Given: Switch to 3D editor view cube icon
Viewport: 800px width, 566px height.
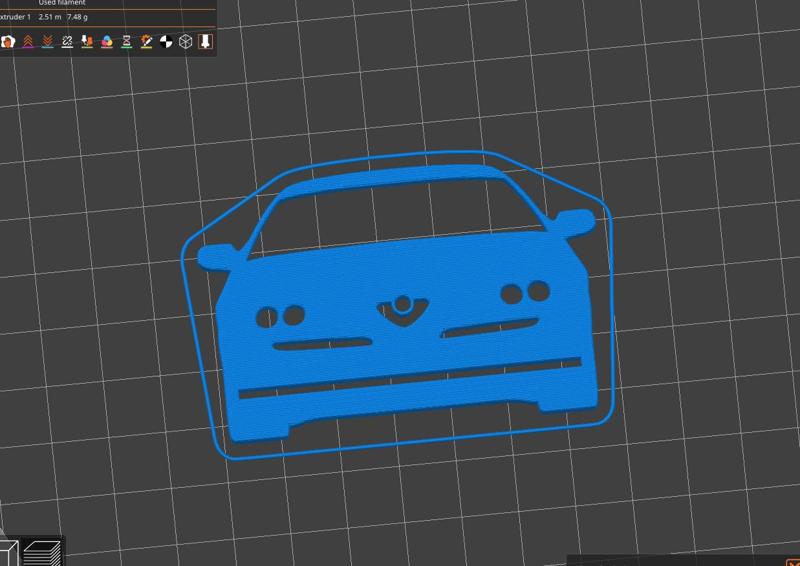Looking at the screenshot, I should [8, 553].
